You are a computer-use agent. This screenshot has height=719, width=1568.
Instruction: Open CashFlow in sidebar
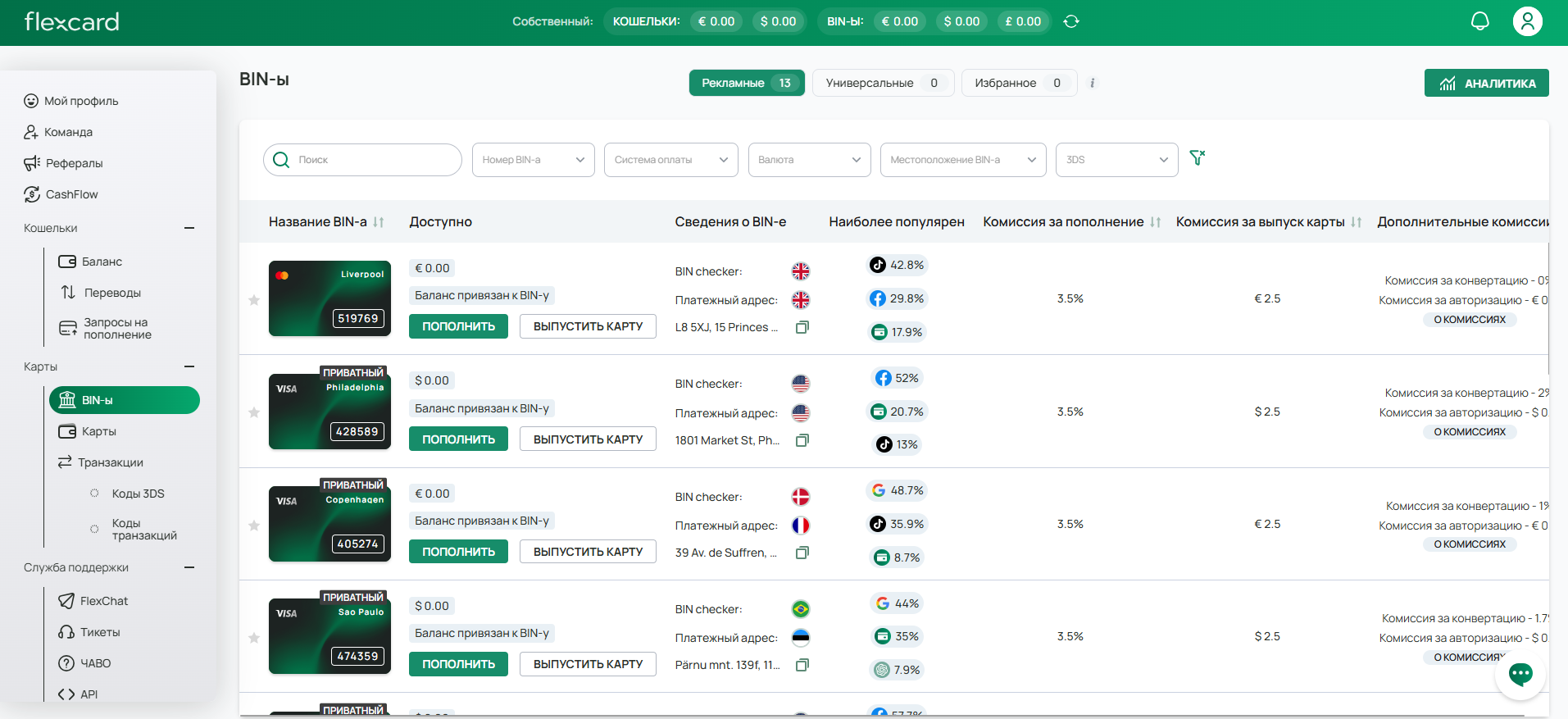pyautogui.click(x=61, y=194)
